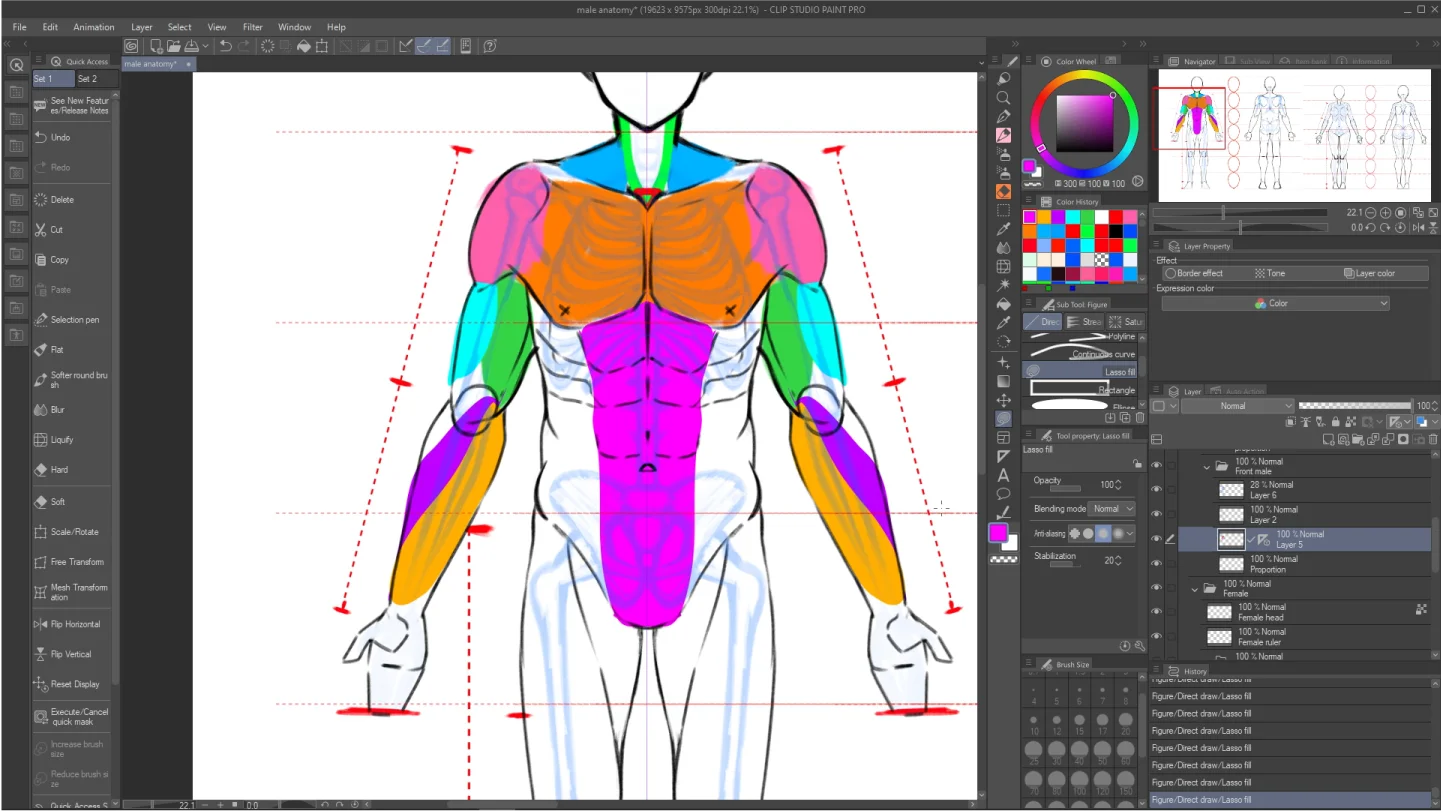Click Lock layer padlock icon
Screen dimensions: 1441x811
tap(1335, 422)
